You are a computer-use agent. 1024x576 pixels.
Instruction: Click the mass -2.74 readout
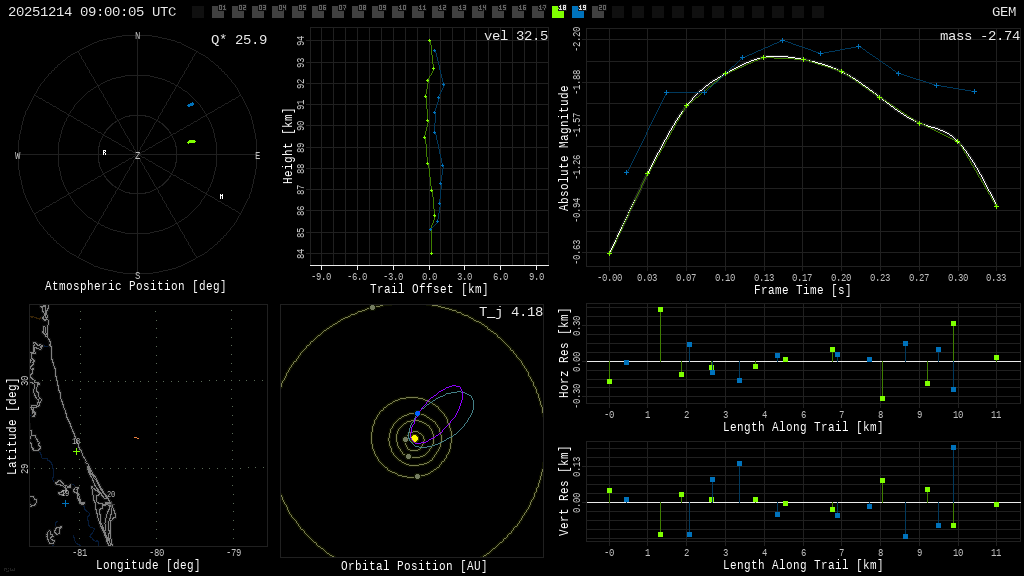[979, 36]
